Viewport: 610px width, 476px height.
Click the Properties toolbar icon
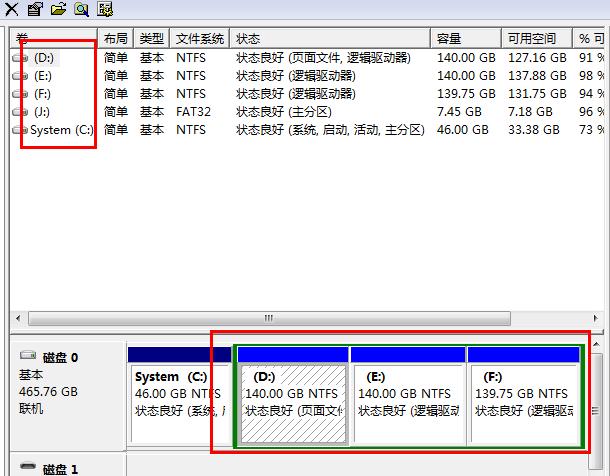coord(35,10)
